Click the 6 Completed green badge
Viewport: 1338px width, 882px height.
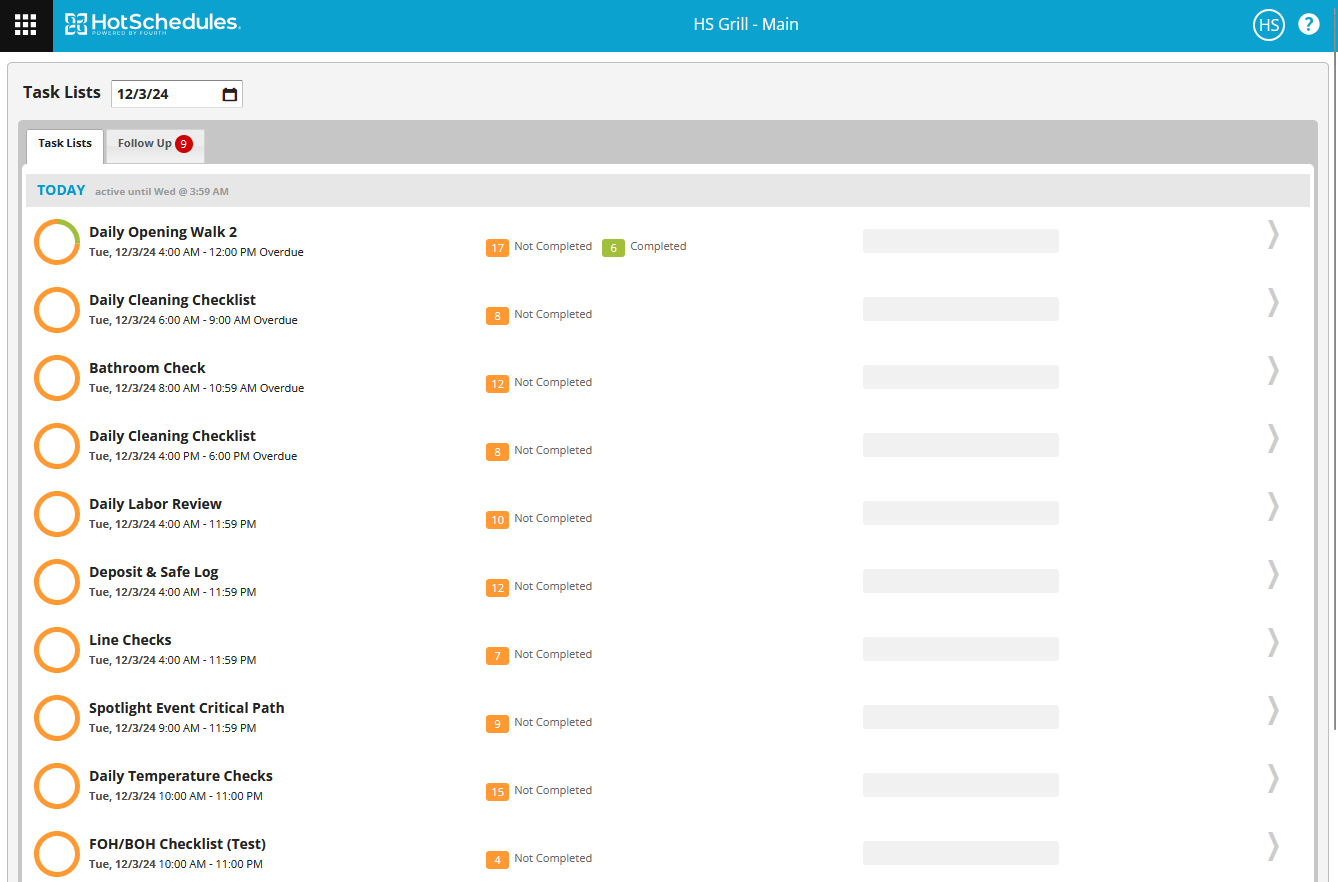click(x=613, y=248)
